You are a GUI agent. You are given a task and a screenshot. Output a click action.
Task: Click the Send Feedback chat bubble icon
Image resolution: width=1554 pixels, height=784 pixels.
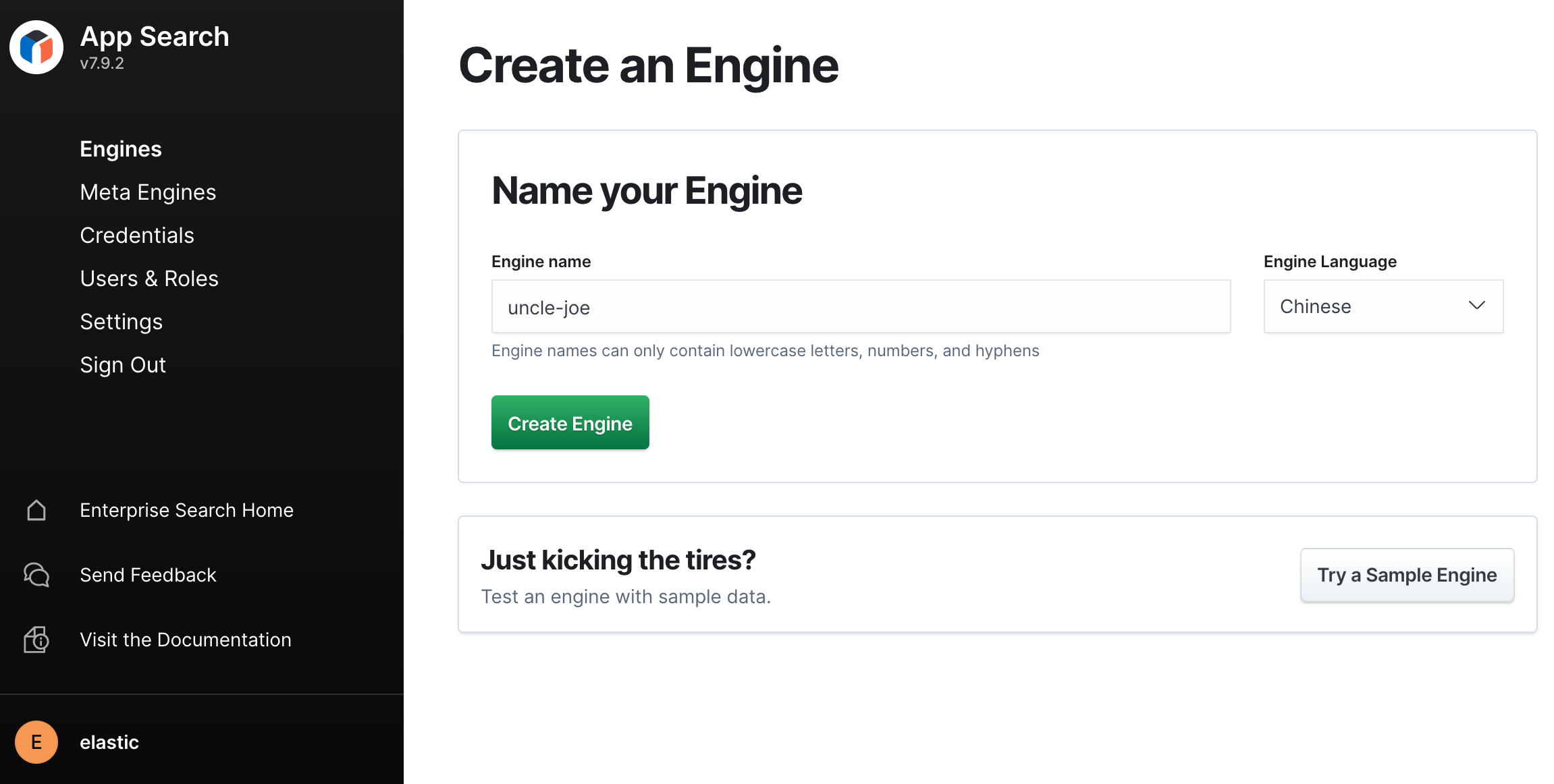pos(36,575)
